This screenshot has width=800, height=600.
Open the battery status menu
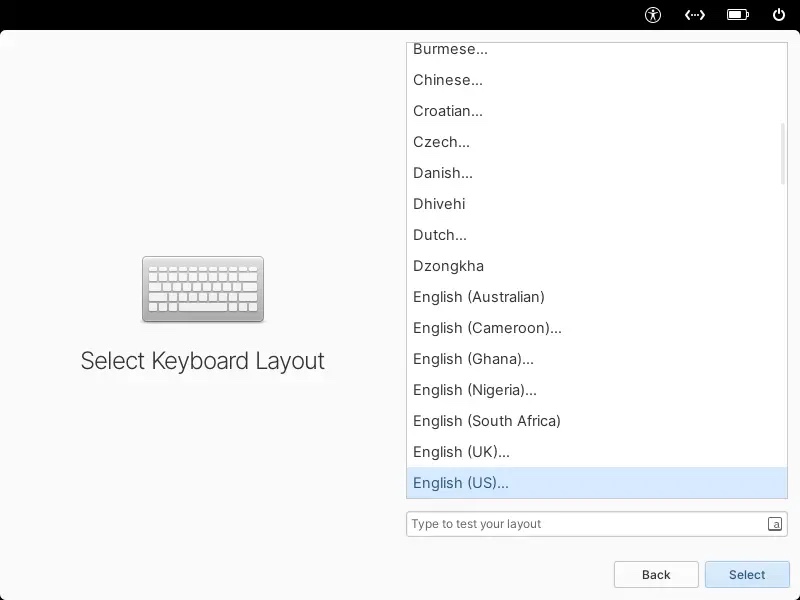click(x=738, y=14)
